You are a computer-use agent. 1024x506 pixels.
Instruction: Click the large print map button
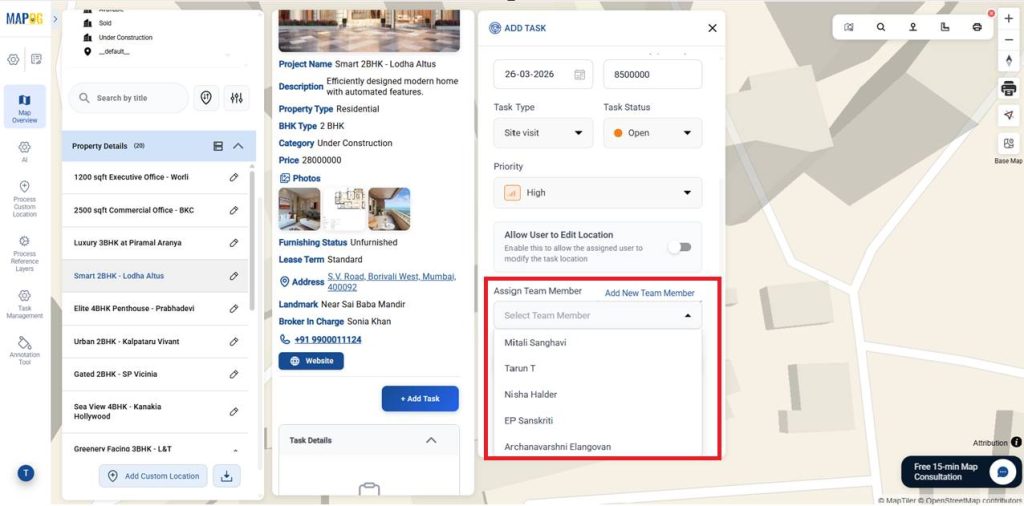pos(1009,88)
